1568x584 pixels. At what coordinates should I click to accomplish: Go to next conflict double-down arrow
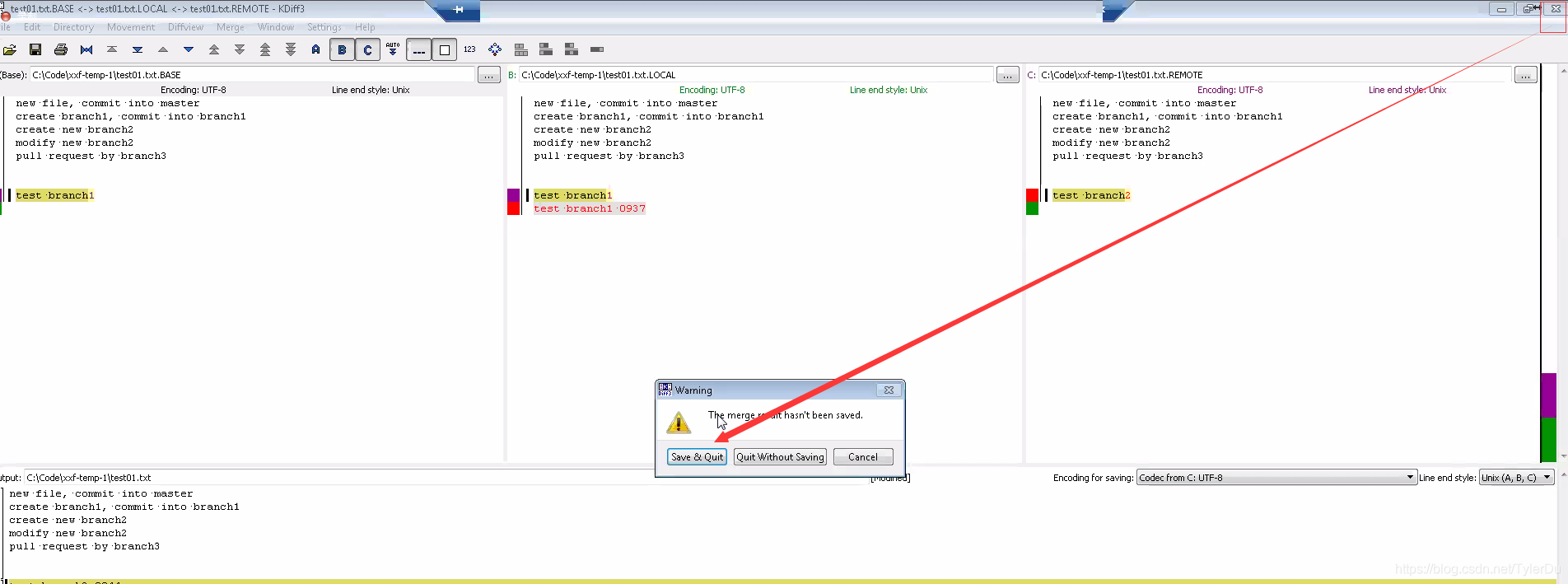[240, 49]
